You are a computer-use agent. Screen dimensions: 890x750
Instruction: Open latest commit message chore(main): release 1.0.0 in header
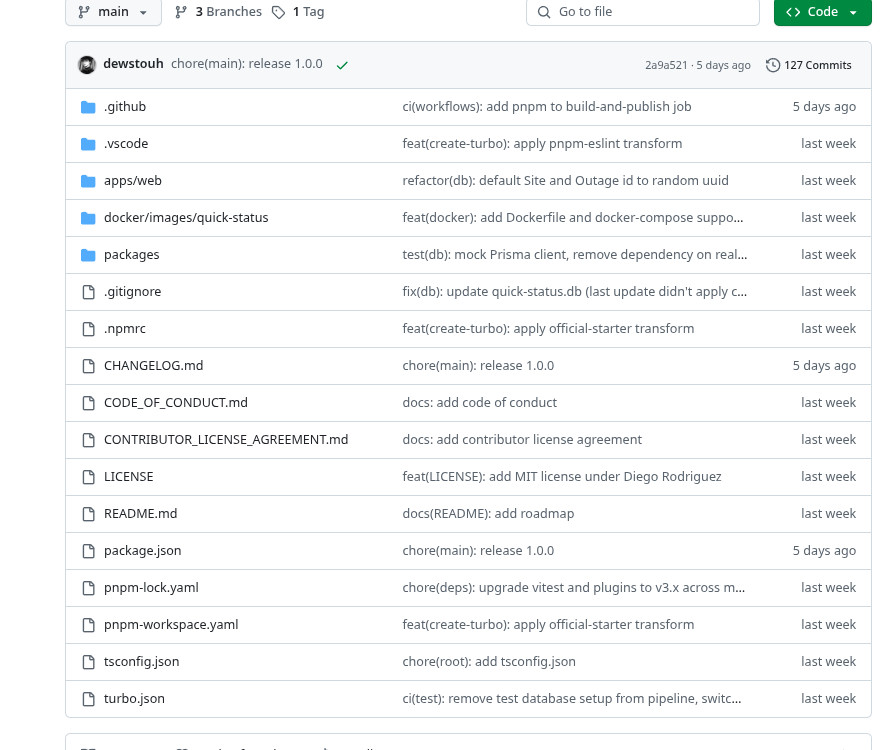tap(247, 64)
